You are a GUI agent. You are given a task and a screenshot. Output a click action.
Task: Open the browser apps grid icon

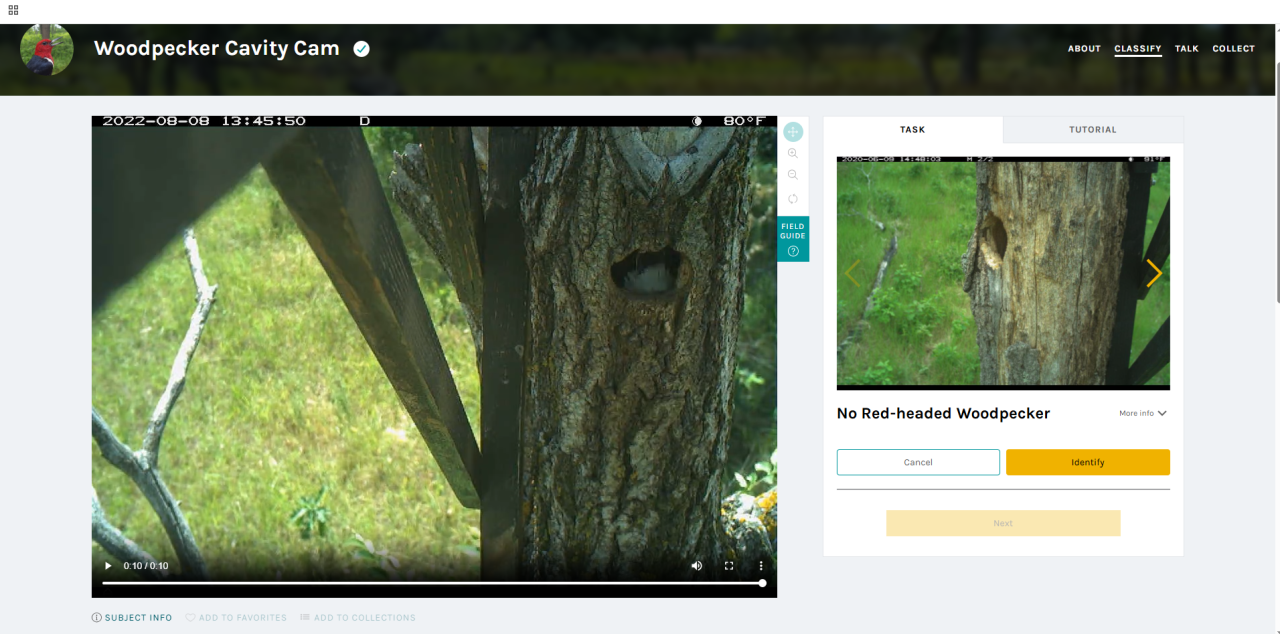13,9
